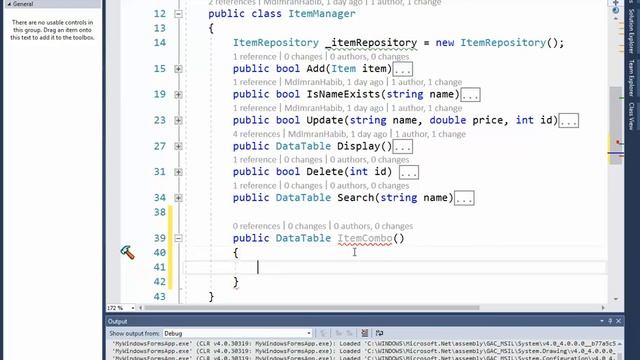Collapse the General toolbox group
The height and width of the screenshot is (360, 640).
tap(9, 4)
